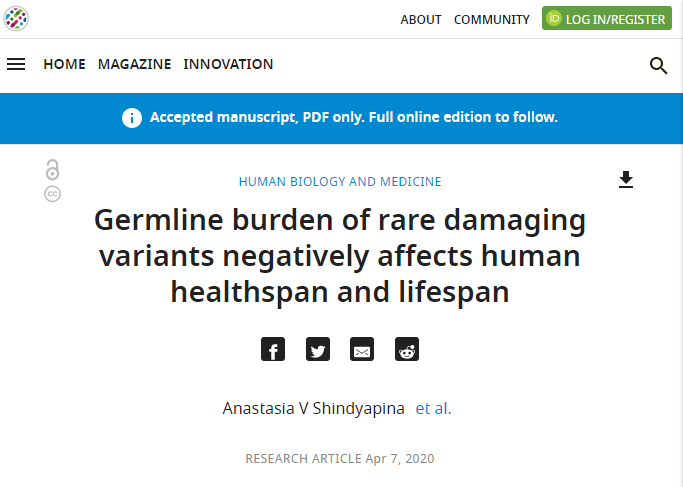Viewport: 683px width, 487px height.
Task: Download the article PDF via the arrow icon
Action: (x=626, y=179)
